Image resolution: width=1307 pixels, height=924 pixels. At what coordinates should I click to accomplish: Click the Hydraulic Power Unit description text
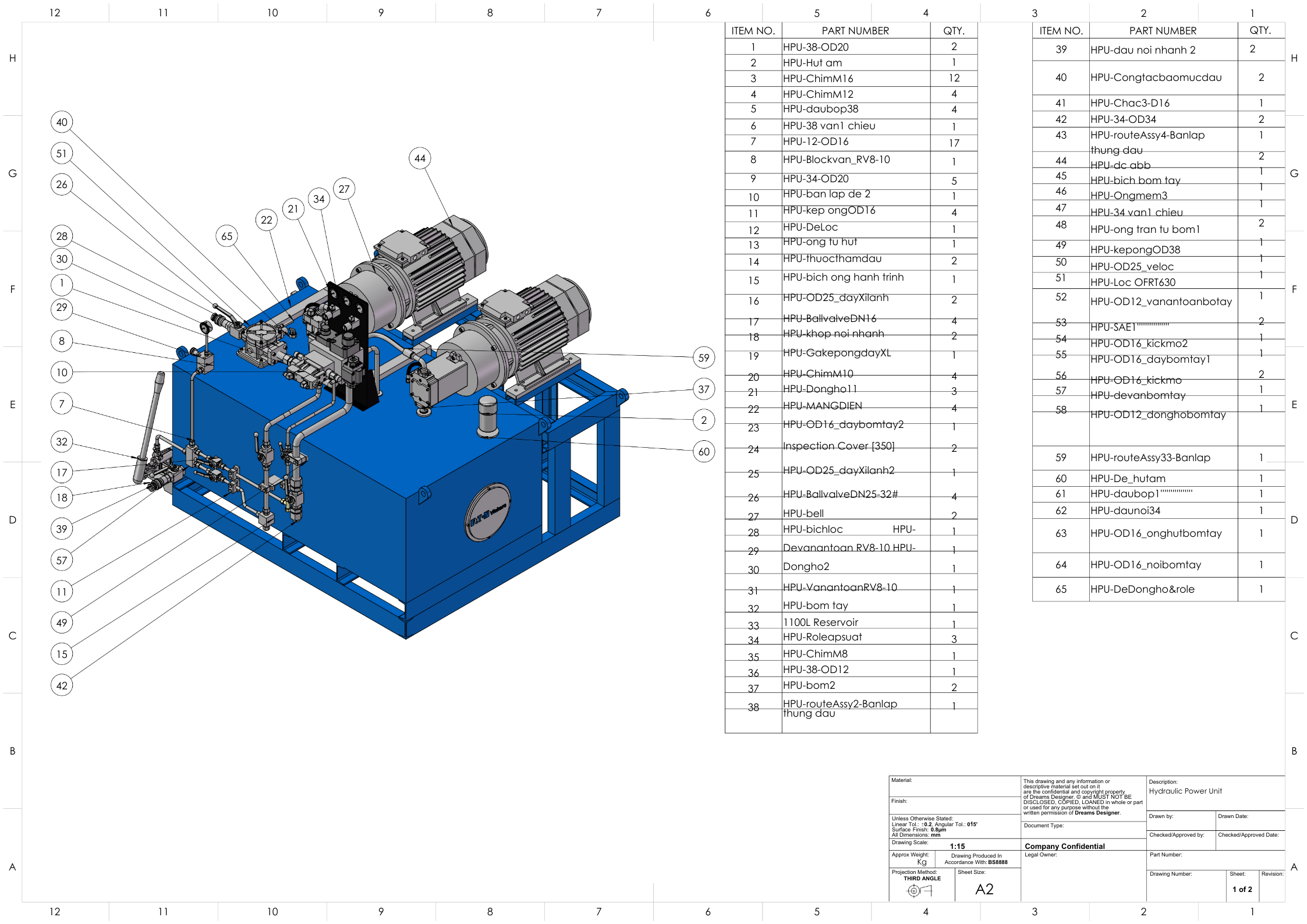(1185, 791)
